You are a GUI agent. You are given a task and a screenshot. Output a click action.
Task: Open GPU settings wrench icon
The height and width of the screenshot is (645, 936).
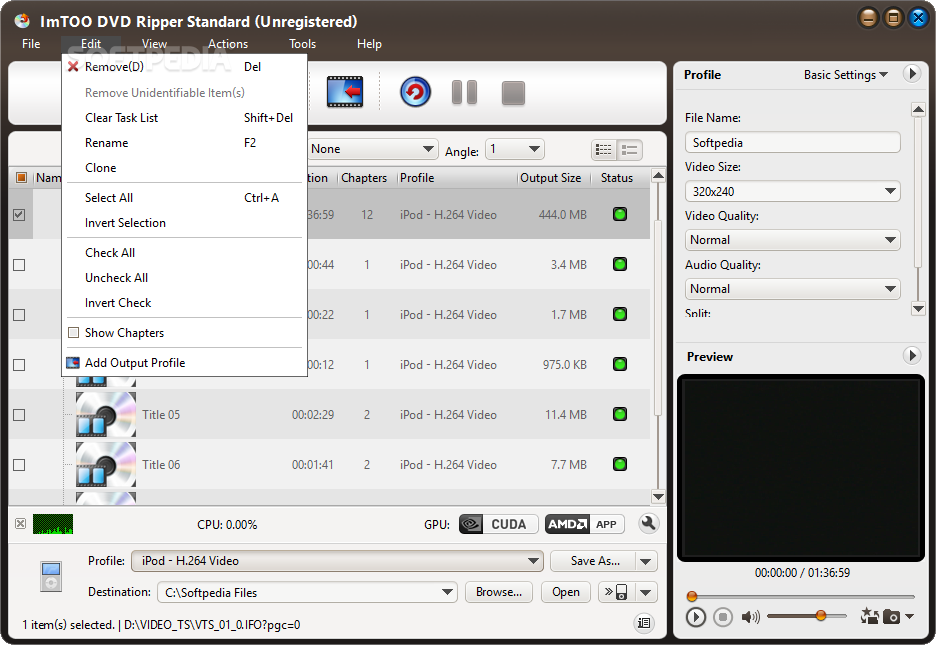pos(648,524)
